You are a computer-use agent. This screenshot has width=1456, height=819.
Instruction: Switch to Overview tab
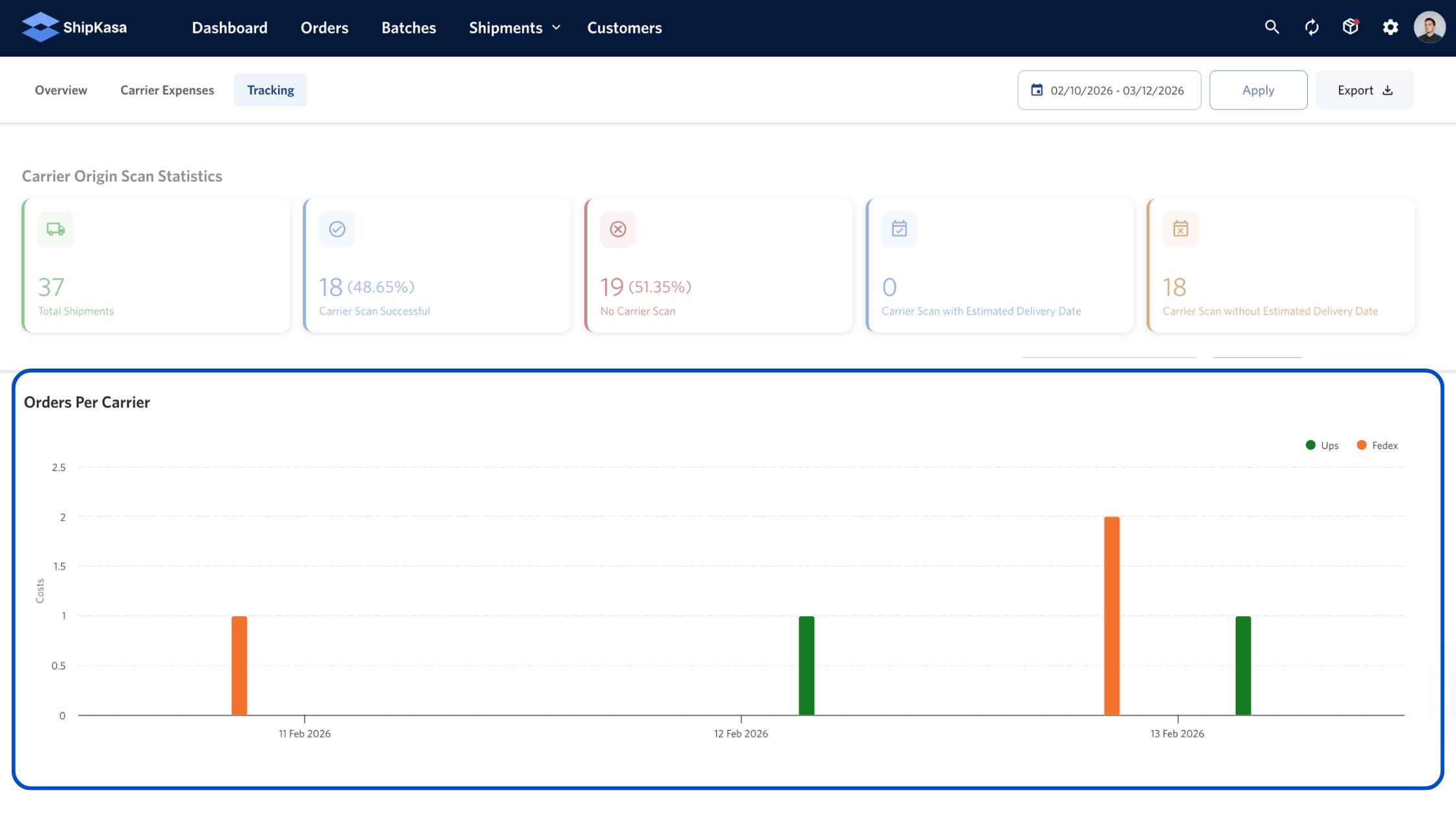point(61,90)
